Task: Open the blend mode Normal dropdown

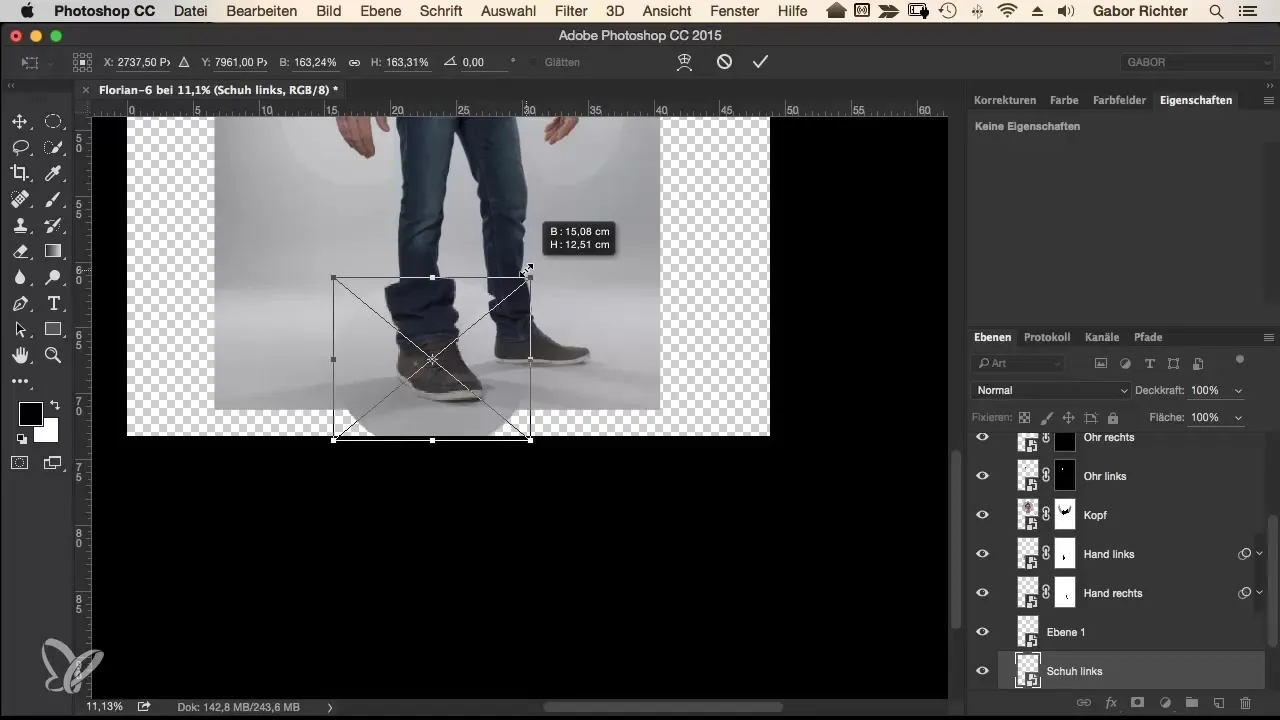Action: click(1050, 390)
